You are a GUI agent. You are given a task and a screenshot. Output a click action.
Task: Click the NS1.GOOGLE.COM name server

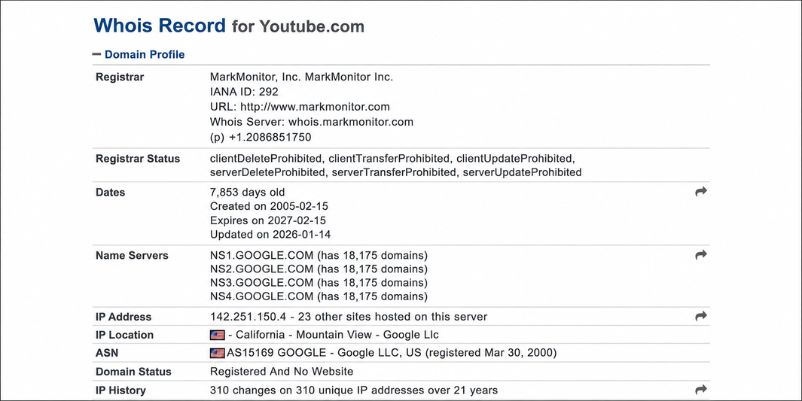coord(262,255)
